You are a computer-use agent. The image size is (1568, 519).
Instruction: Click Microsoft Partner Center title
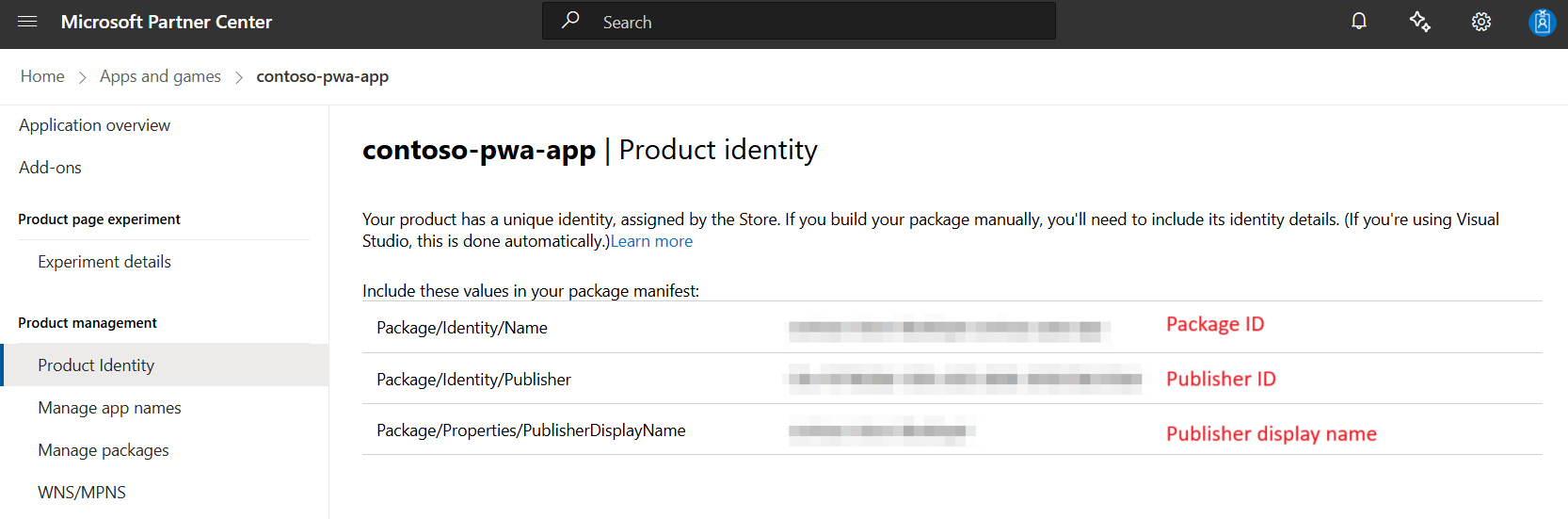click(x=167, y=22)
